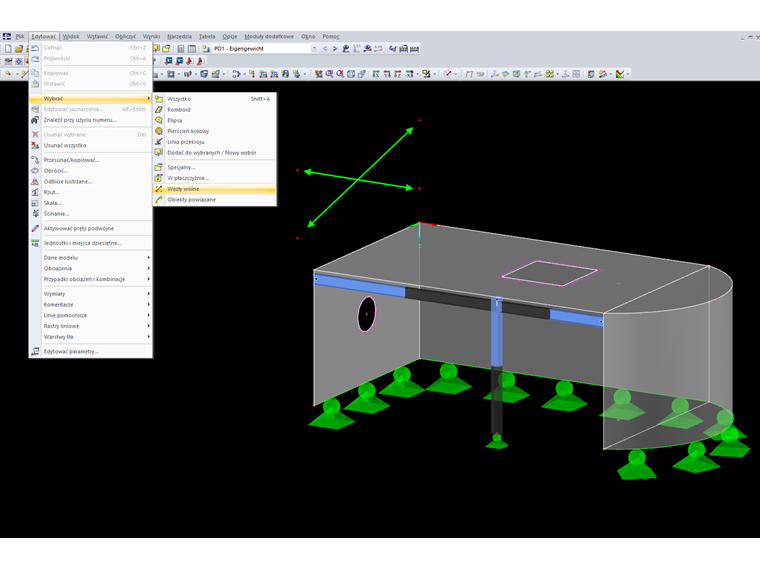Click the square opening in the roof slab
Screen dimensions: 760x570
click(x=549, y=273)
